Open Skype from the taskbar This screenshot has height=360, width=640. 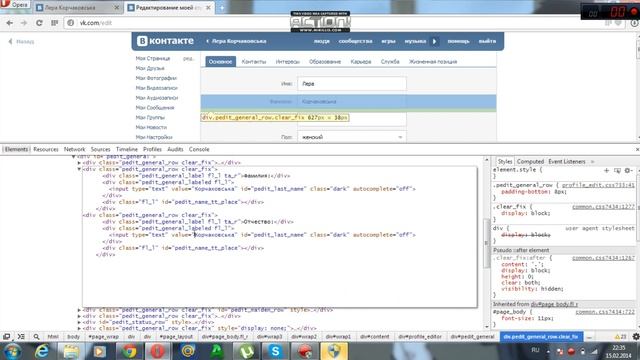pyautogui.click(x=275, y=351)
